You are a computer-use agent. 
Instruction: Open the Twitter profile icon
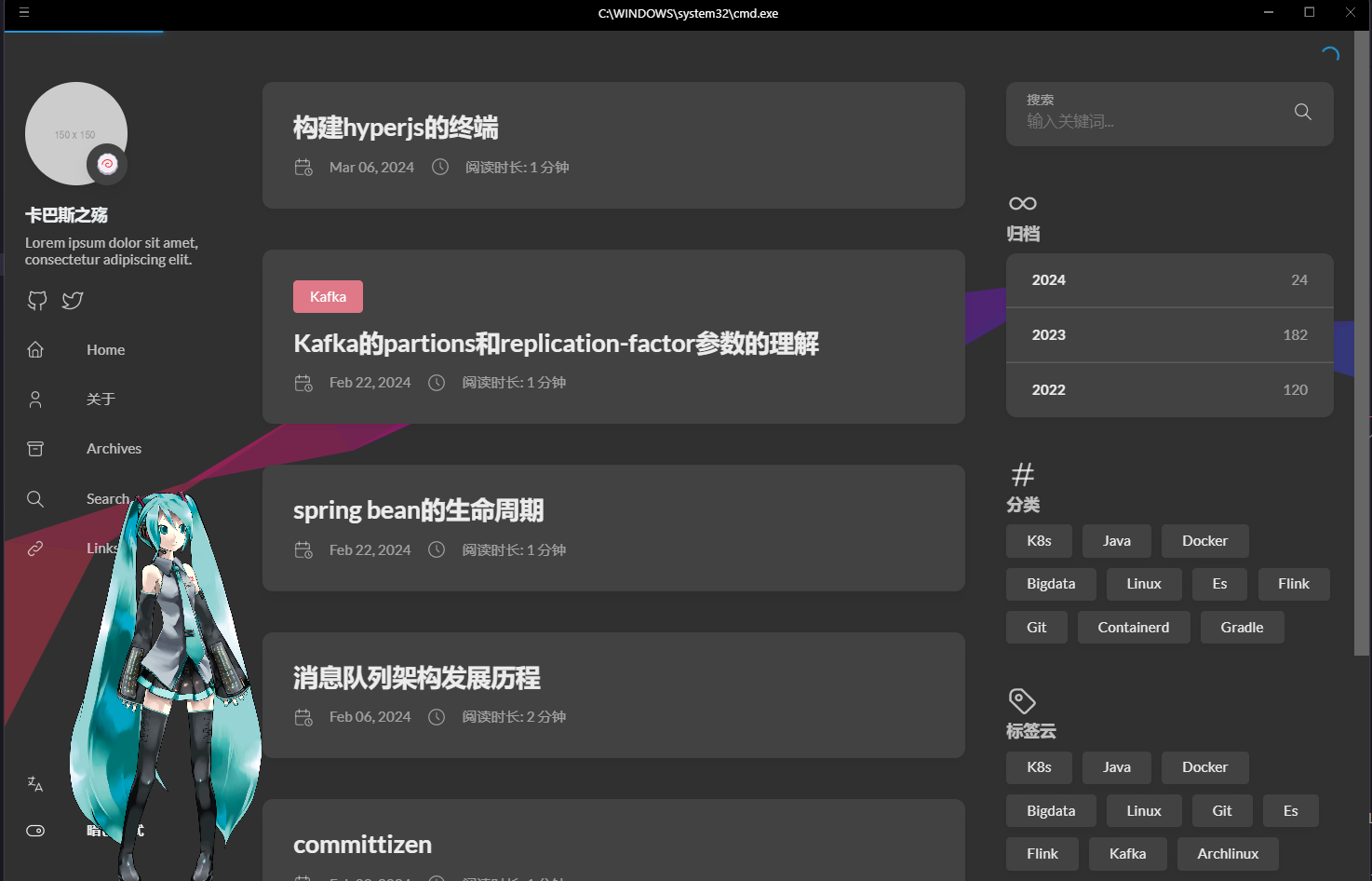tap(73, 300)
